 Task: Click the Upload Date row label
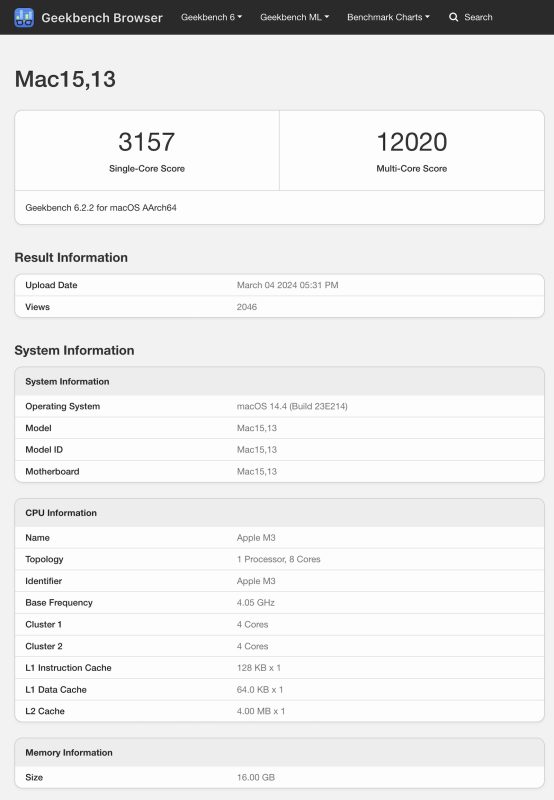(52, 285)
